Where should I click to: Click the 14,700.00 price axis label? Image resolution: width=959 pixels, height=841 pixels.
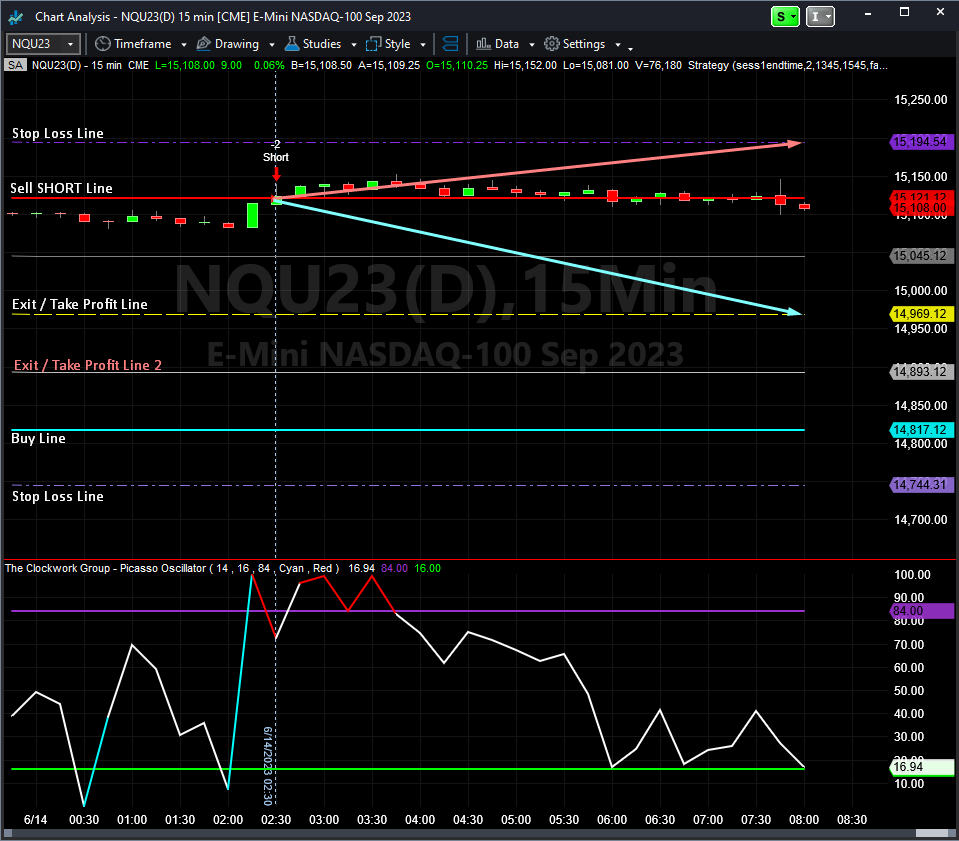920,520
